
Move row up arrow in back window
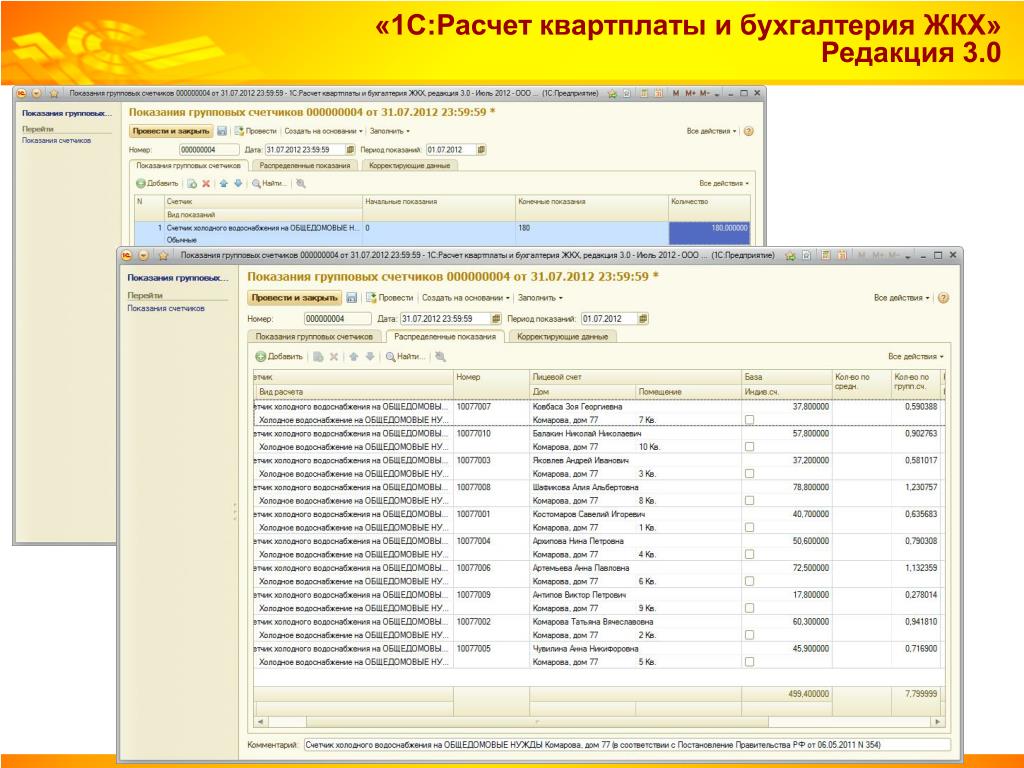point(223,184)
